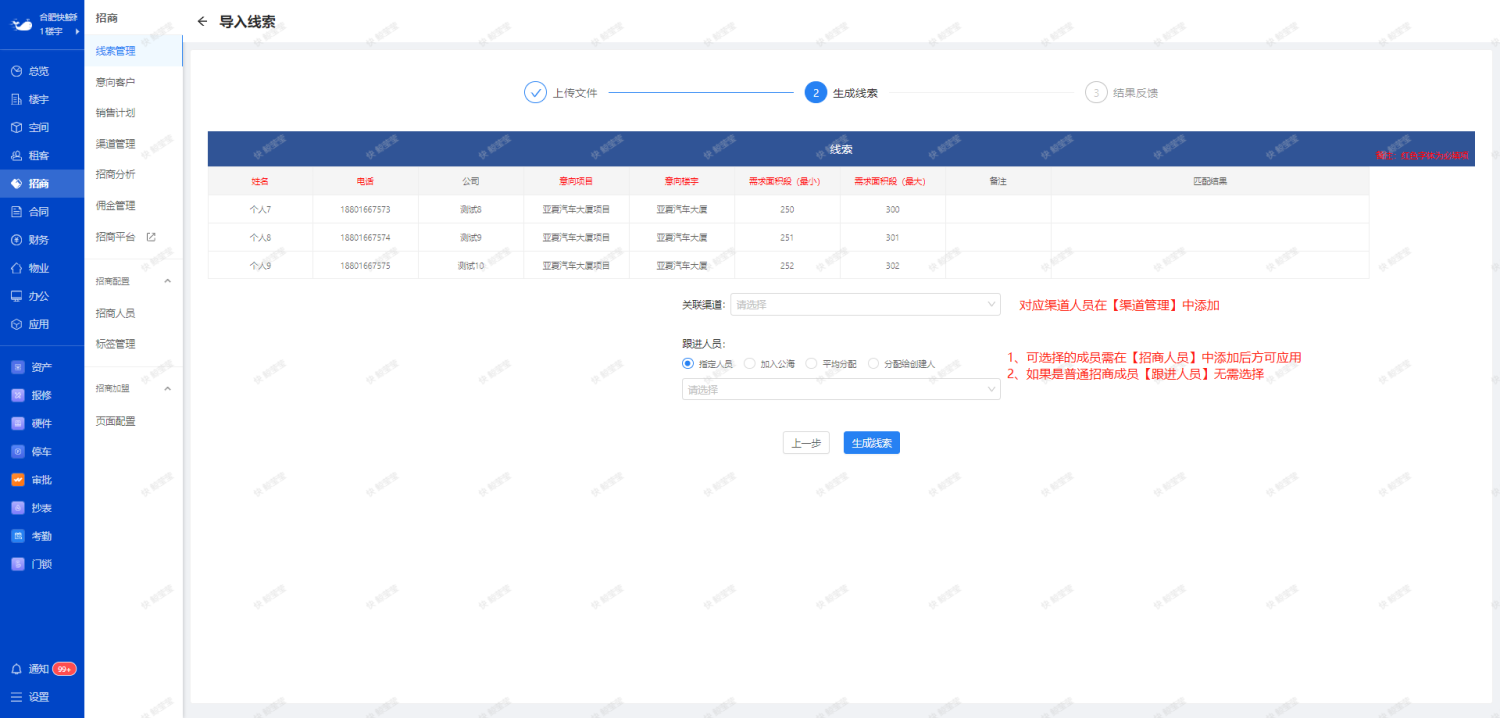Open the 关联渠道 dropdown
The width and height of the screenshot is (1500, 718).
point(865,304)
